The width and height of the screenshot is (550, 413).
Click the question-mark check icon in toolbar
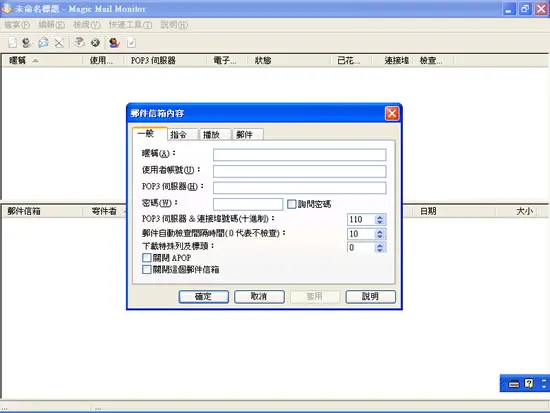click(79, 42)
